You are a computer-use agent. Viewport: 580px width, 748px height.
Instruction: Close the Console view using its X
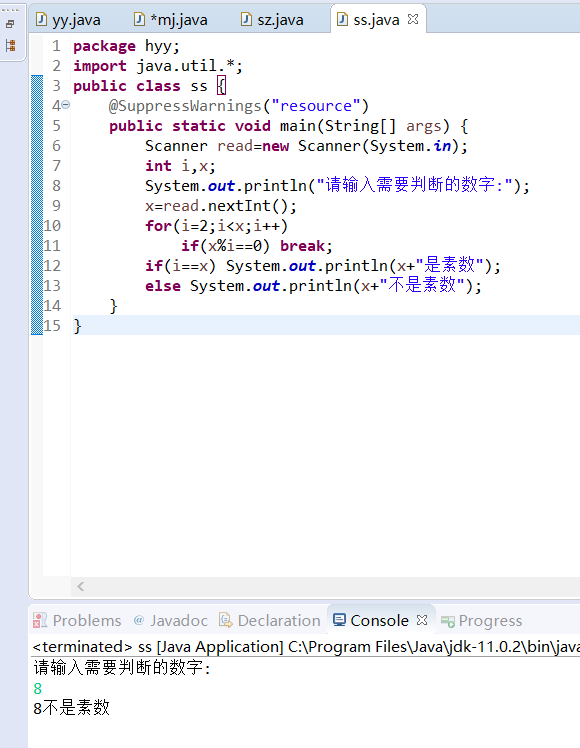click(x=422, y=620)
